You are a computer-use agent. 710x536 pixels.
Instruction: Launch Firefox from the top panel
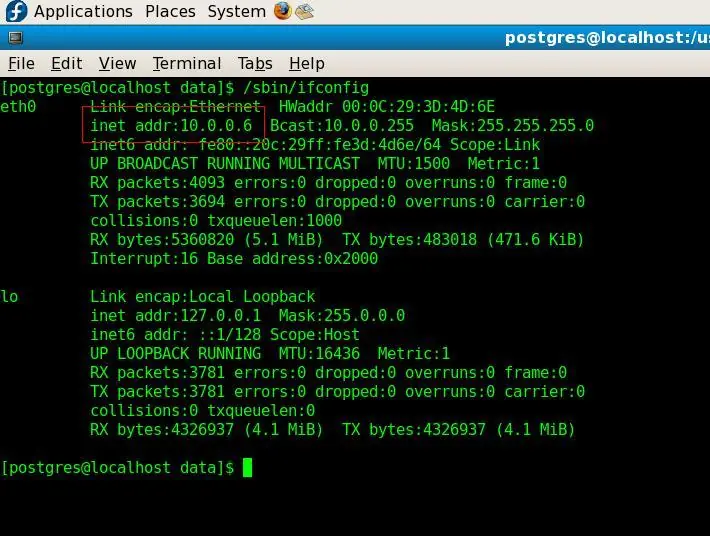click(x=283, y=12)
